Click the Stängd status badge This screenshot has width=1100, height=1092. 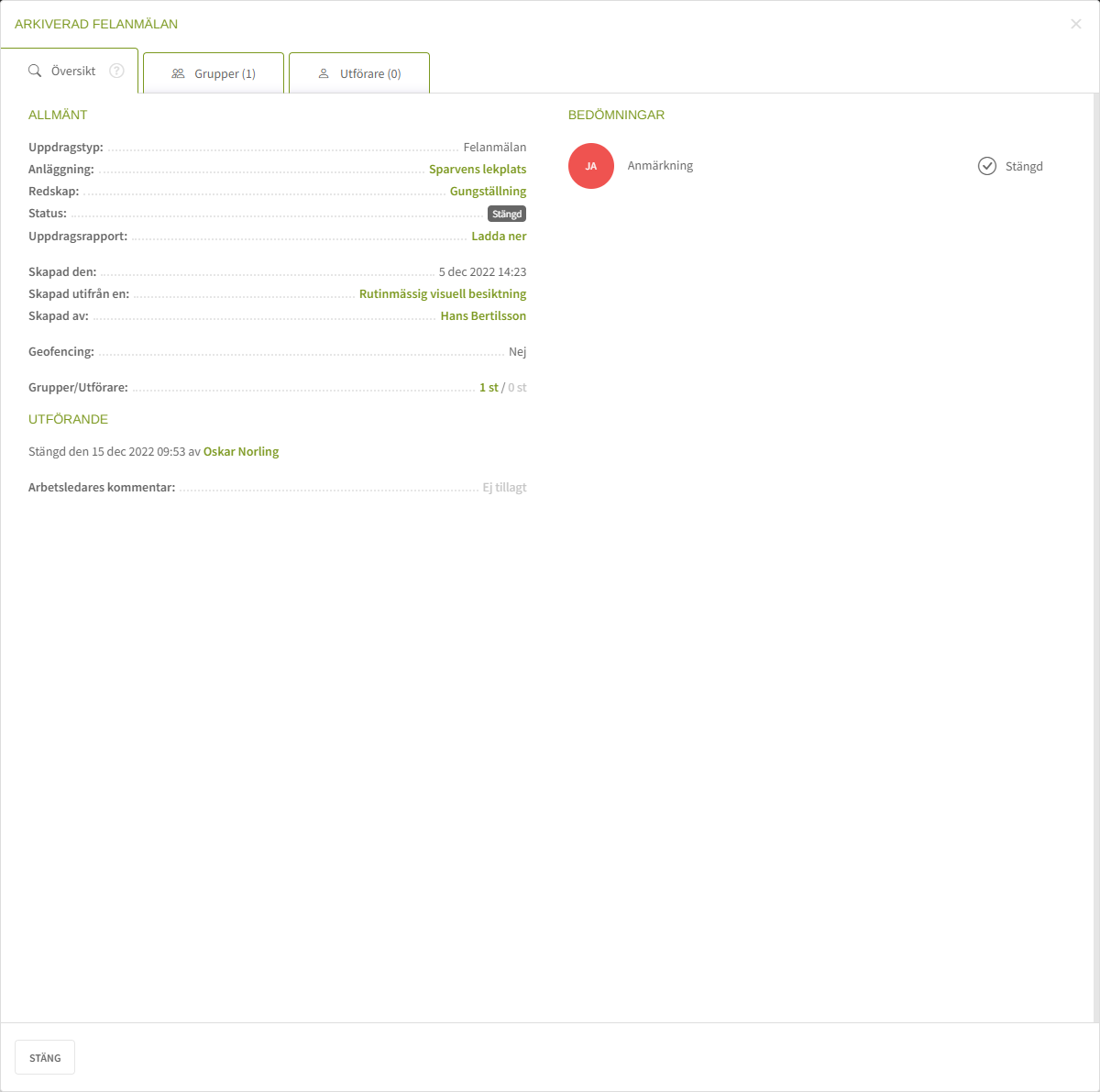tap(507, 214)
